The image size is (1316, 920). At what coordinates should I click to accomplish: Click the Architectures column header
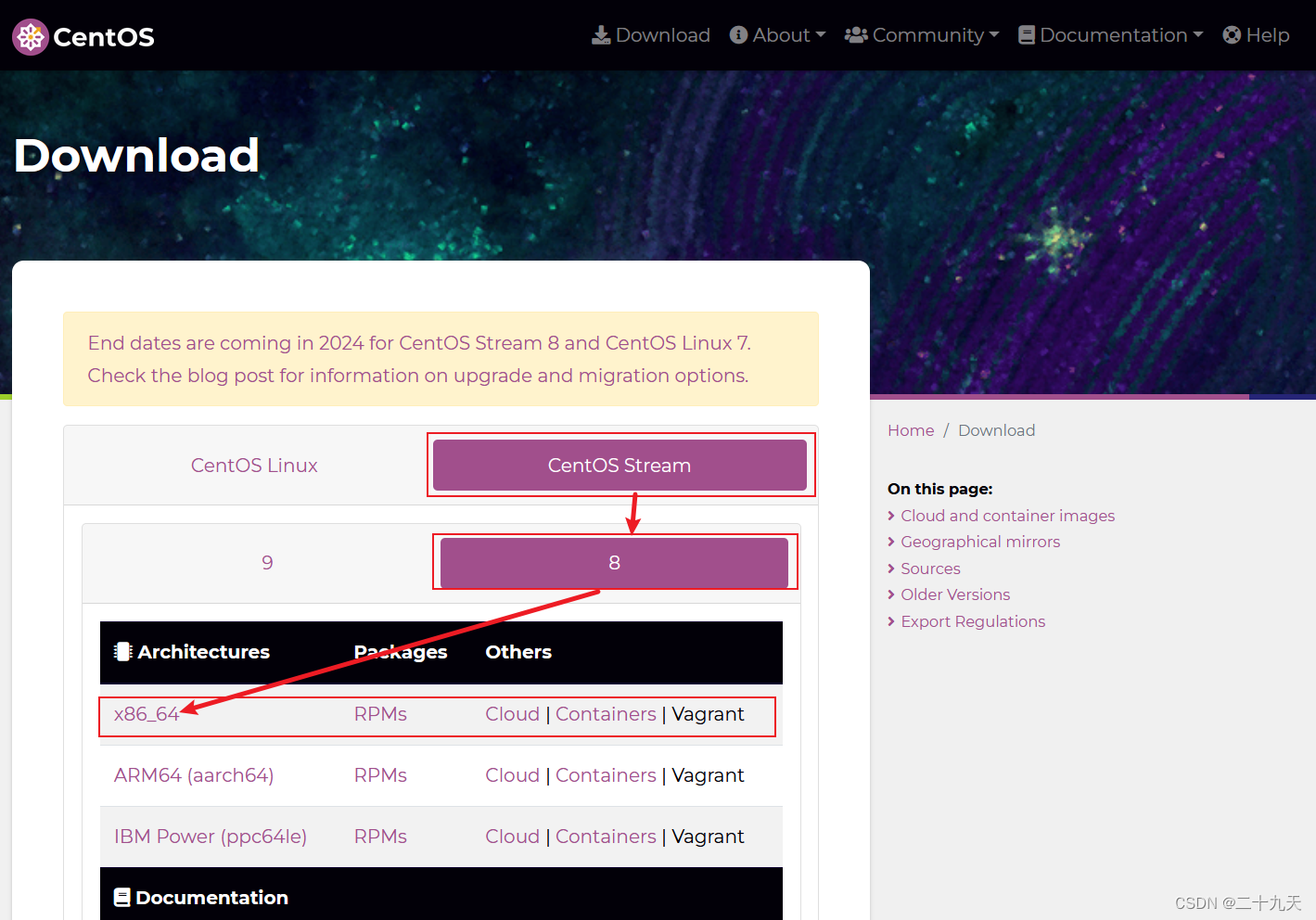coord(203,652)
